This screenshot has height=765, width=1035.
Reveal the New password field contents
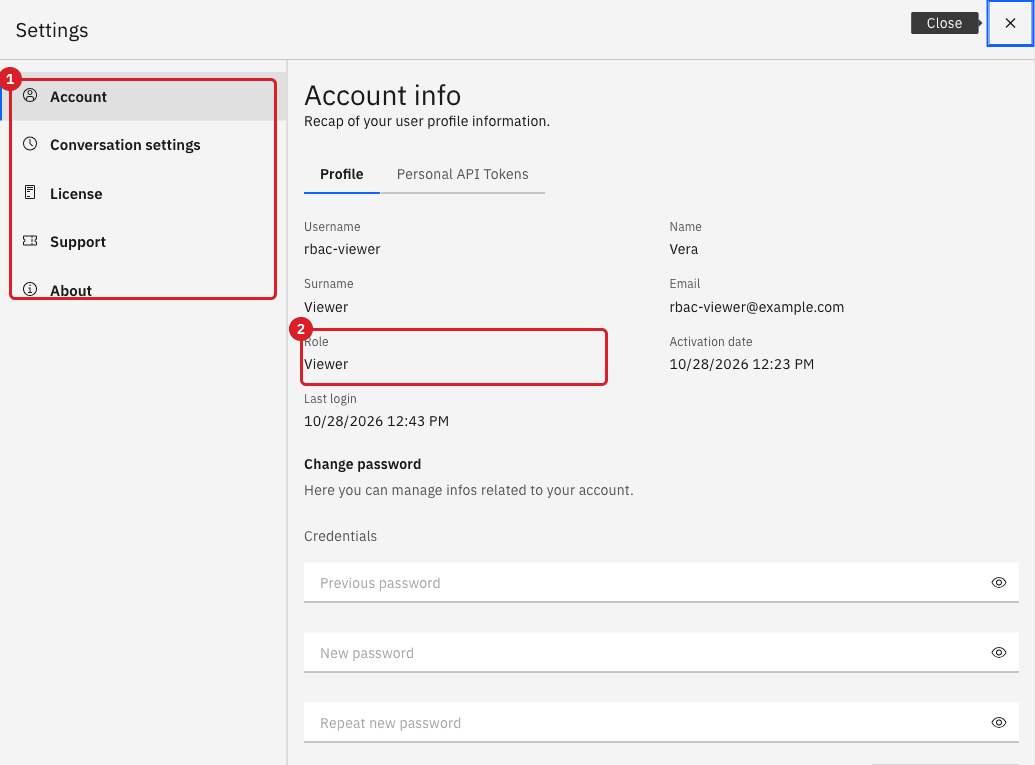(999, 652)
